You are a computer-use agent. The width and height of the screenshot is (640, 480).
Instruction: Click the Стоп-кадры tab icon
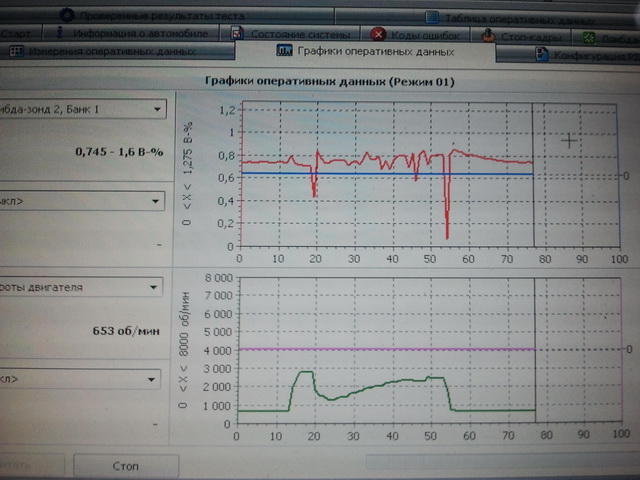pyautogui.click(x=488, y=36)
